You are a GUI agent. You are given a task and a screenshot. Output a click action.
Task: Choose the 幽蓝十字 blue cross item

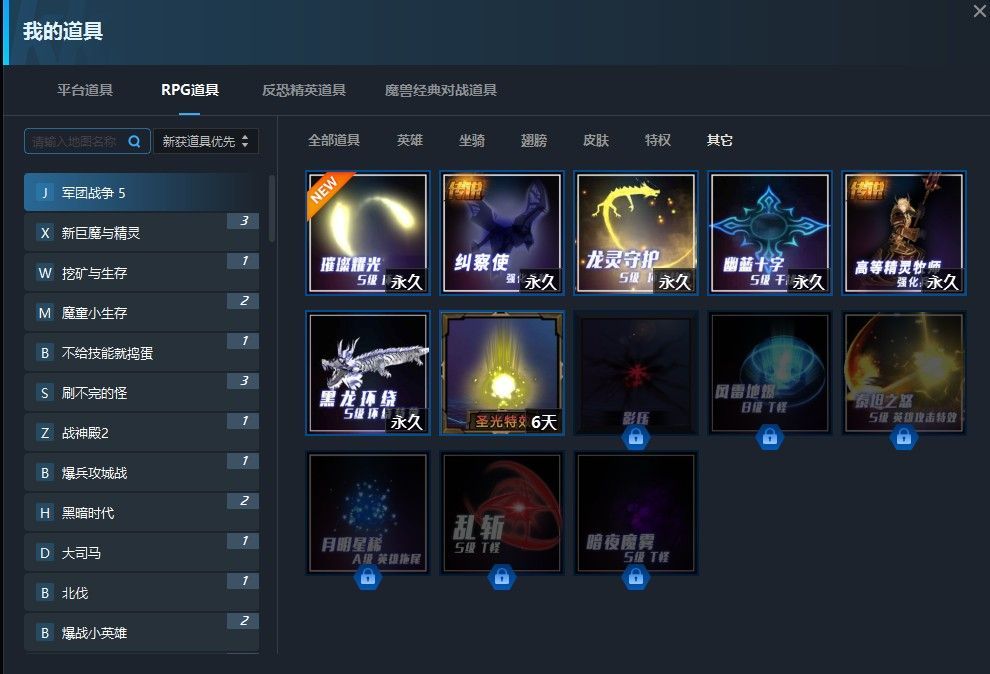(x=769, y=233)
